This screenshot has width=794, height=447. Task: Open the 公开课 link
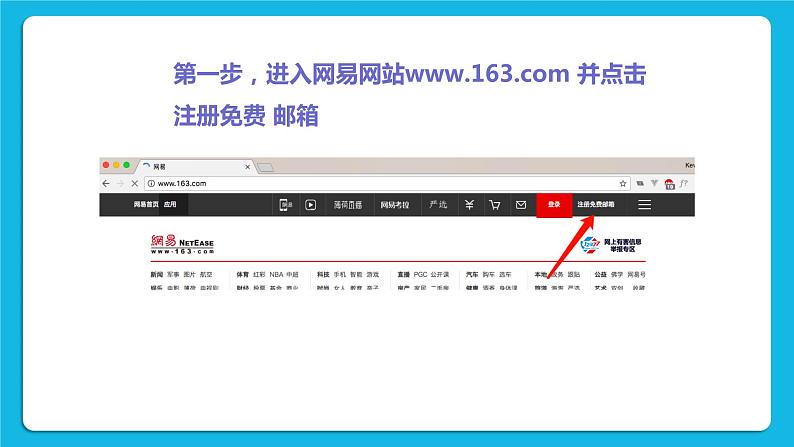tap(440, 274)
